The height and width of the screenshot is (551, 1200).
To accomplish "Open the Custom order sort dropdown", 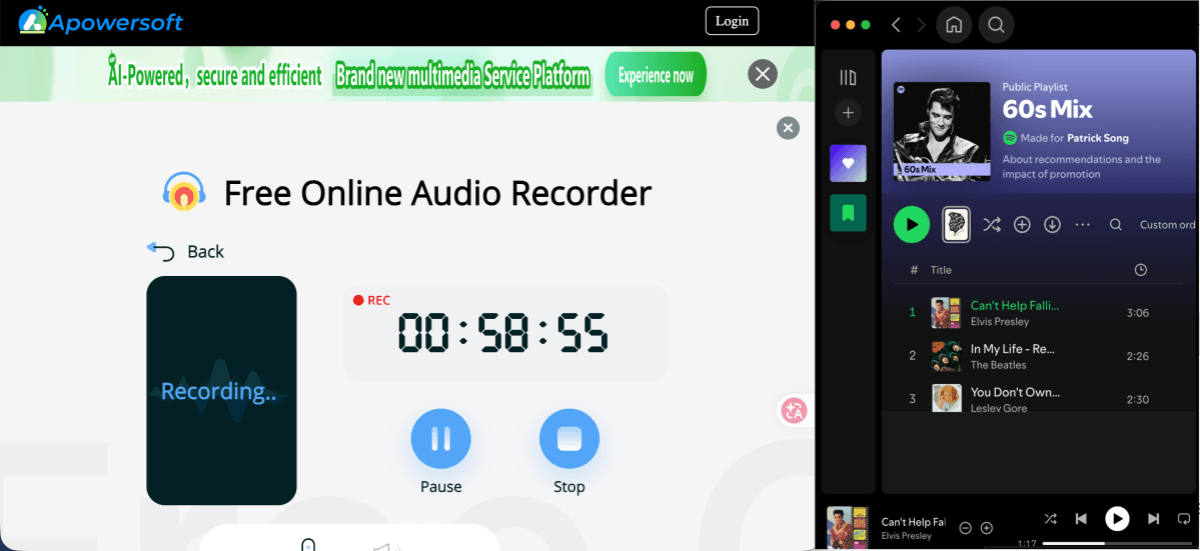I will (1168, 225).
